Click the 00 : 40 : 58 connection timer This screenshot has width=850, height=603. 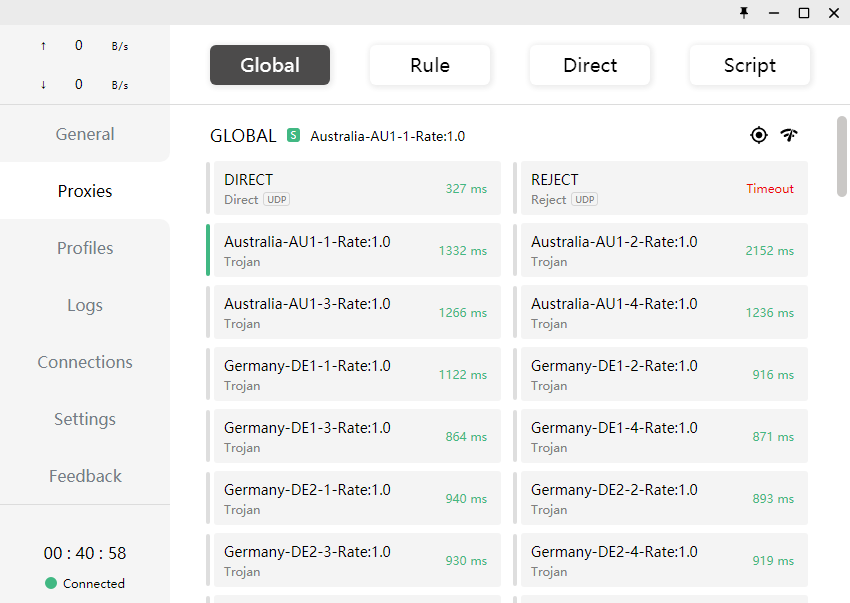85,553
